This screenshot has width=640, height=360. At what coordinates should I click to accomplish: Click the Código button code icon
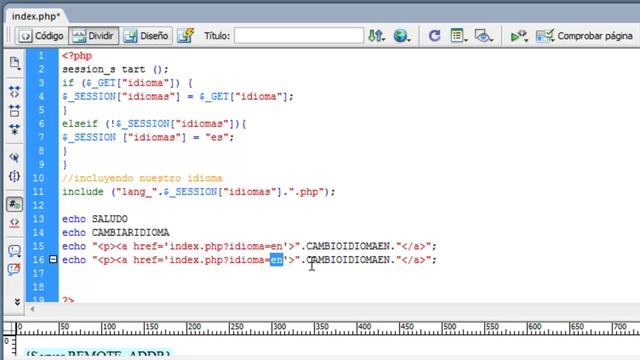(x=25, y=36)
